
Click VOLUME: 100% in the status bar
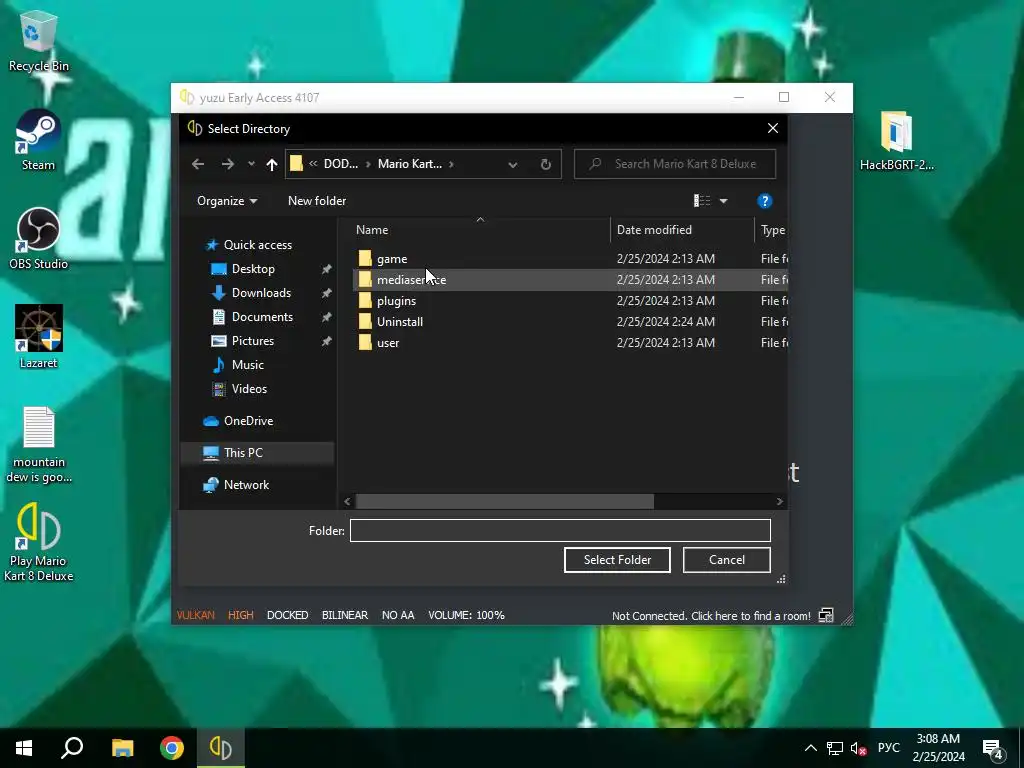(466, 615)
